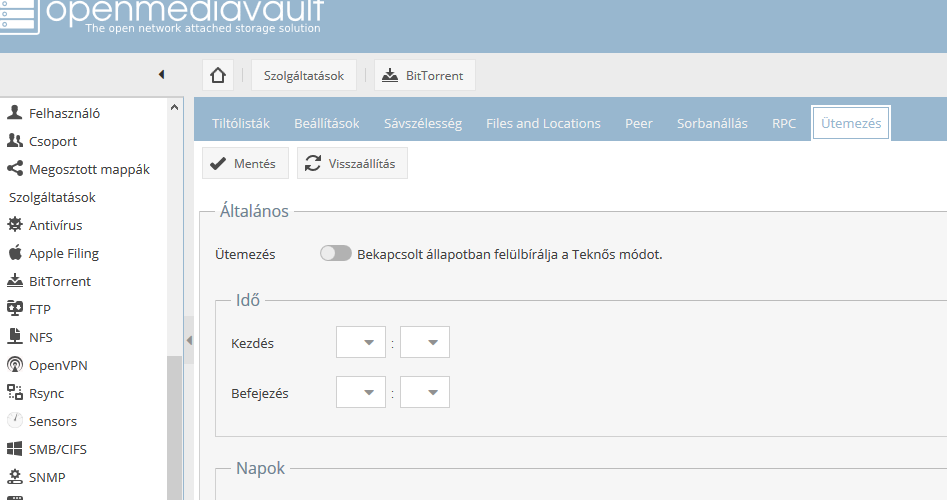
Task: Collapse navigation panel via splitter arrow
Action: click(x=189, y=340)
